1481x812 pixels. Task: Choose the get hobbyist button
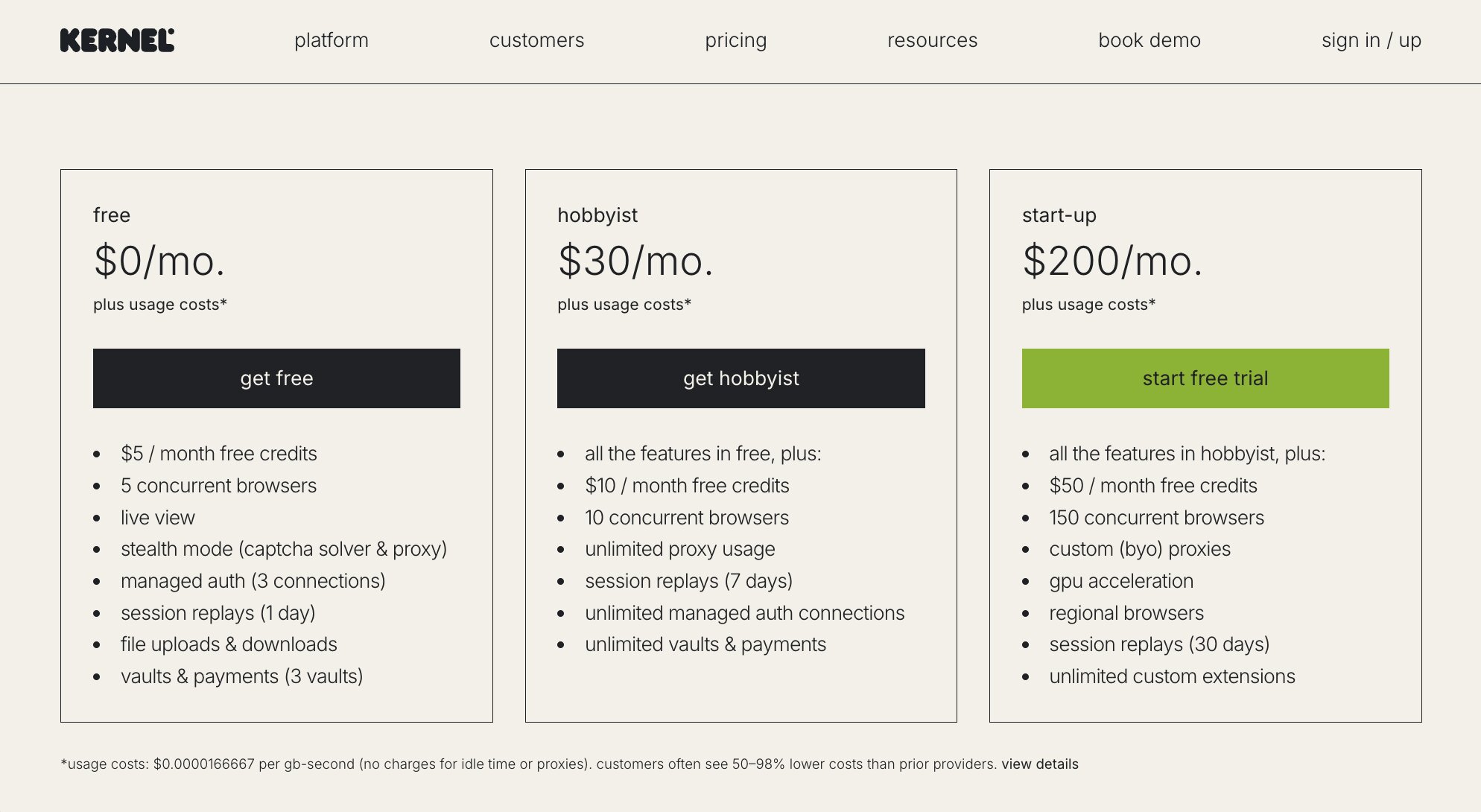click(x=741, y=378)
